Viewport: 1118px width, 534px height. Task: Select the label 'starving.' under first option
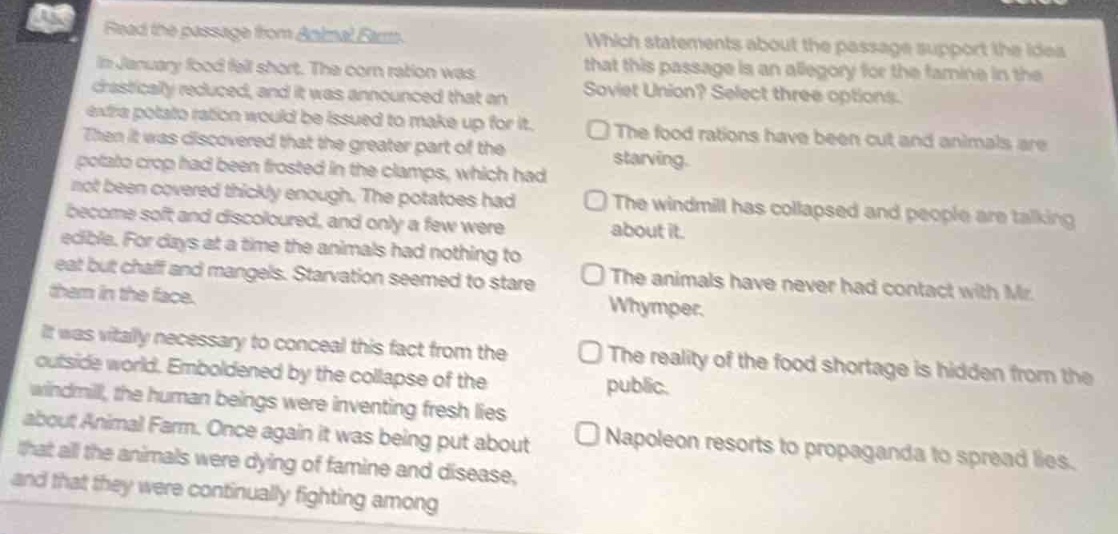pyautogui.click(x=652, y=161)
